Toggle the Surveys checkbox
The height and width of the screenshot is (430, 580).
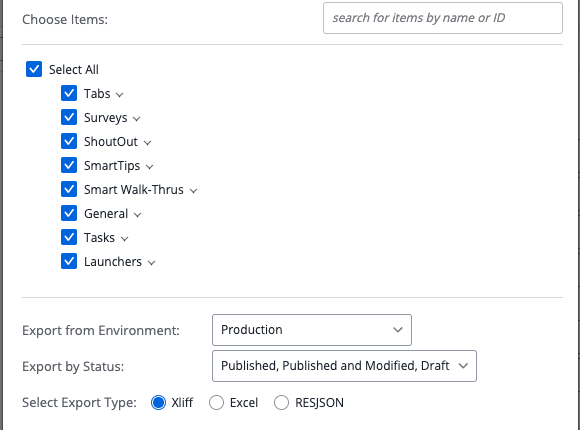[x=69, y=117]
